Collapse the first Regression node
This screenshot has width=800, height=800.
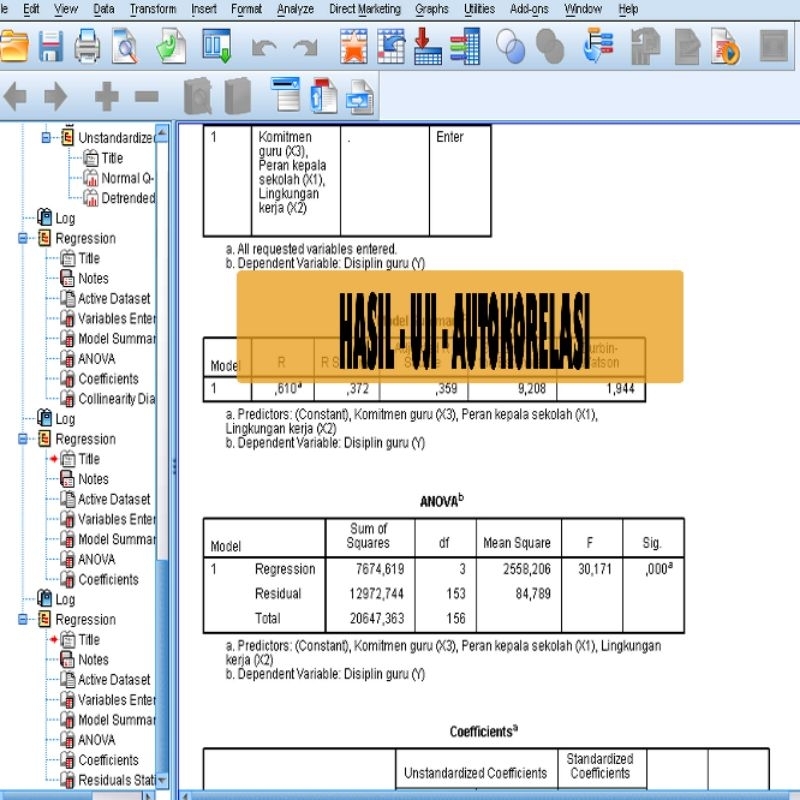(22, 238)
